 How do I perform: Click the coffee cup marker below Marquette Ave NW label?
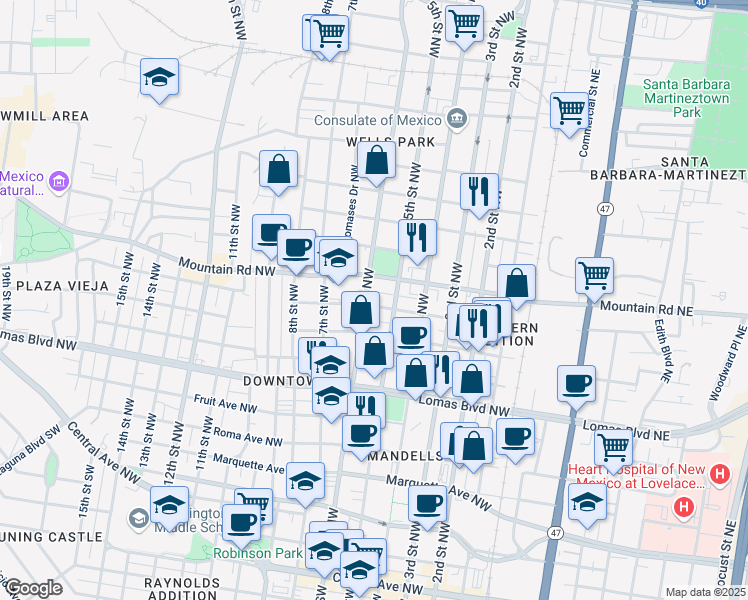[x=427, y=504]
